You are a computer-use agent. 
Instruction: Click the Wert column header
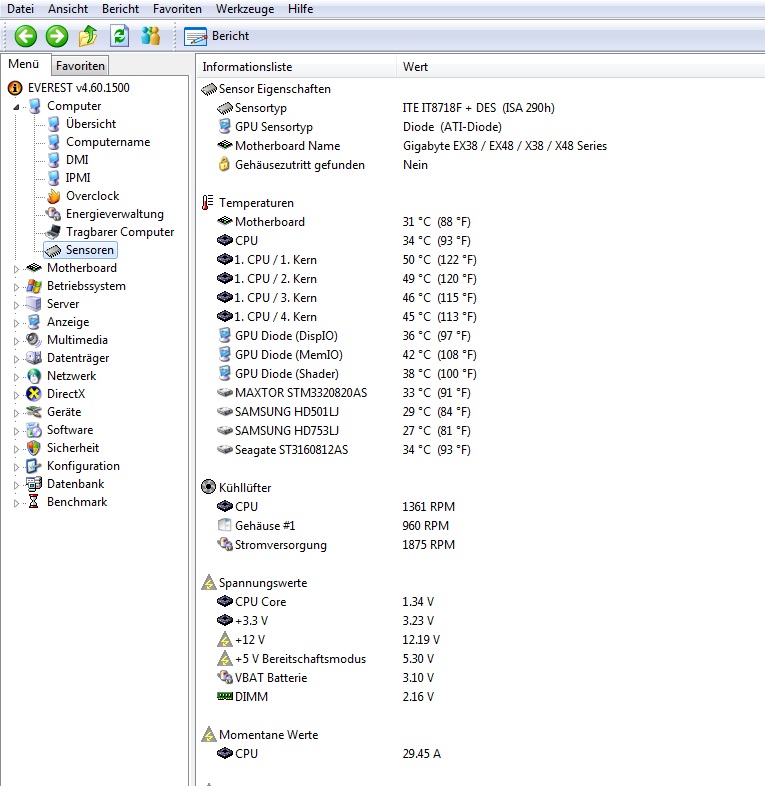click(x=581, y=67)
